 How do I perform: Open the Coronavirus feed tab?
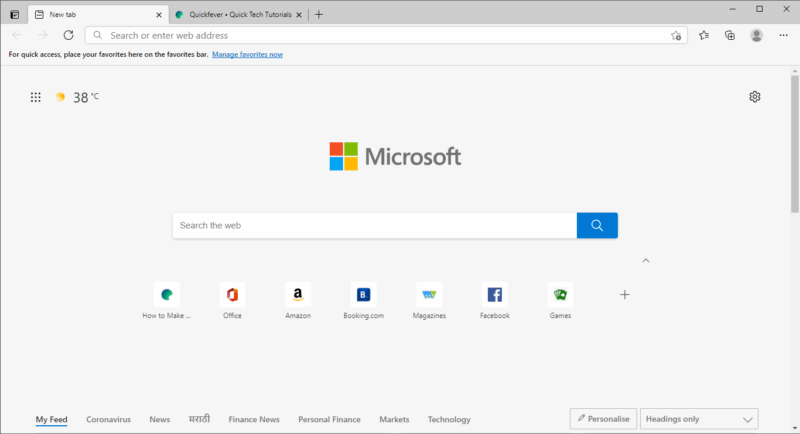pyautogui.click(x=108, y=419)
